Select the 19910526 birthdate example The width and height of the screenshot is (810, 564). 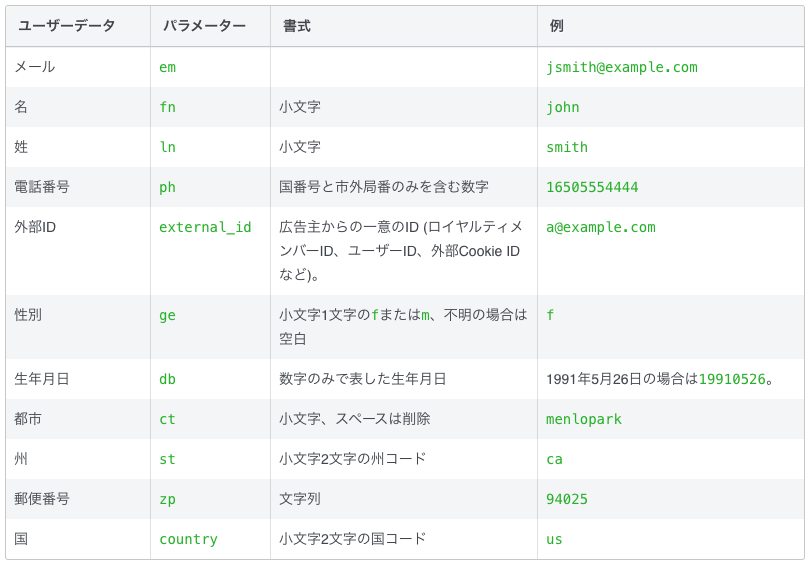(732, 379)
